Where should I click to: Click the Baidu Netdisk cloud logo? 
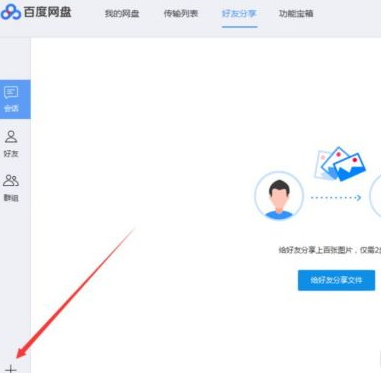(x=11, y=12)
